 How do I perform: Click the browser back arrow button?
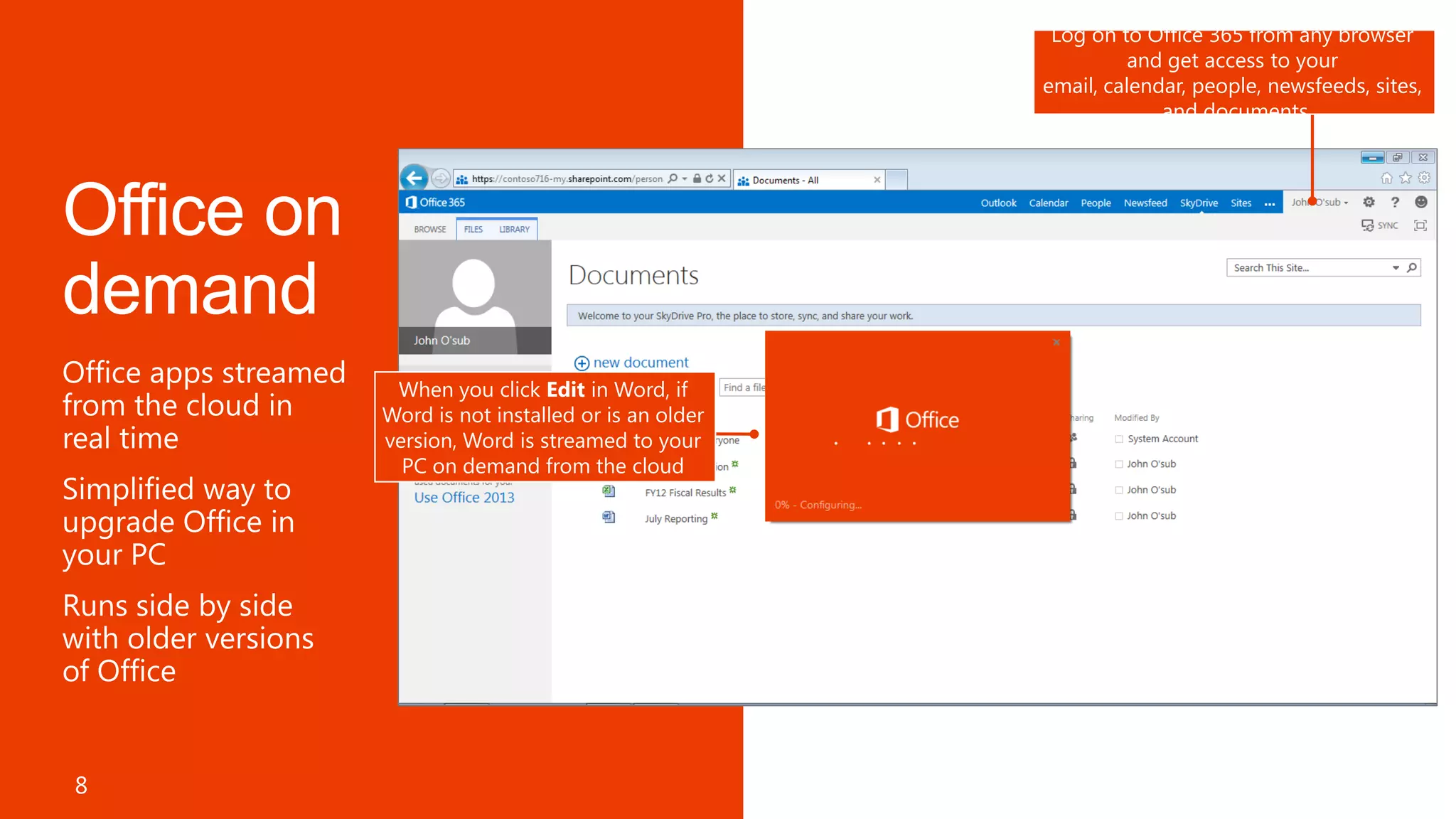(414, 178)
